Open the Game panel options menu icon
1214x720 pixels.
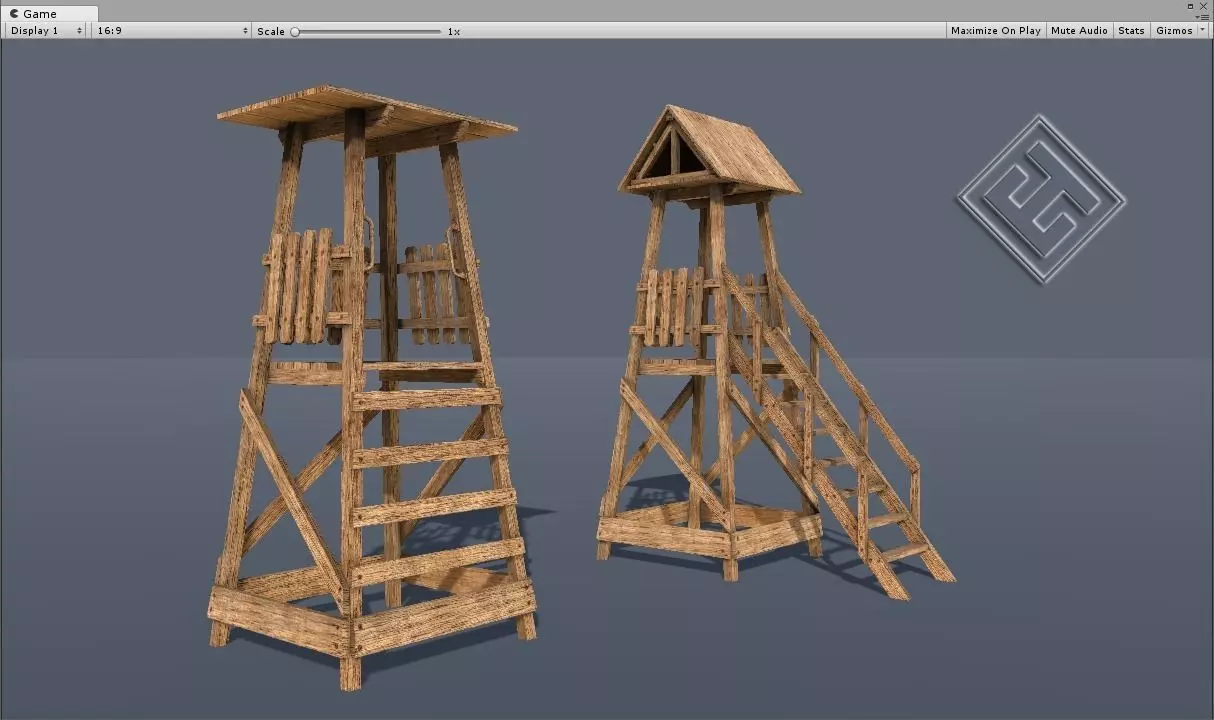tap(1203, 17)
